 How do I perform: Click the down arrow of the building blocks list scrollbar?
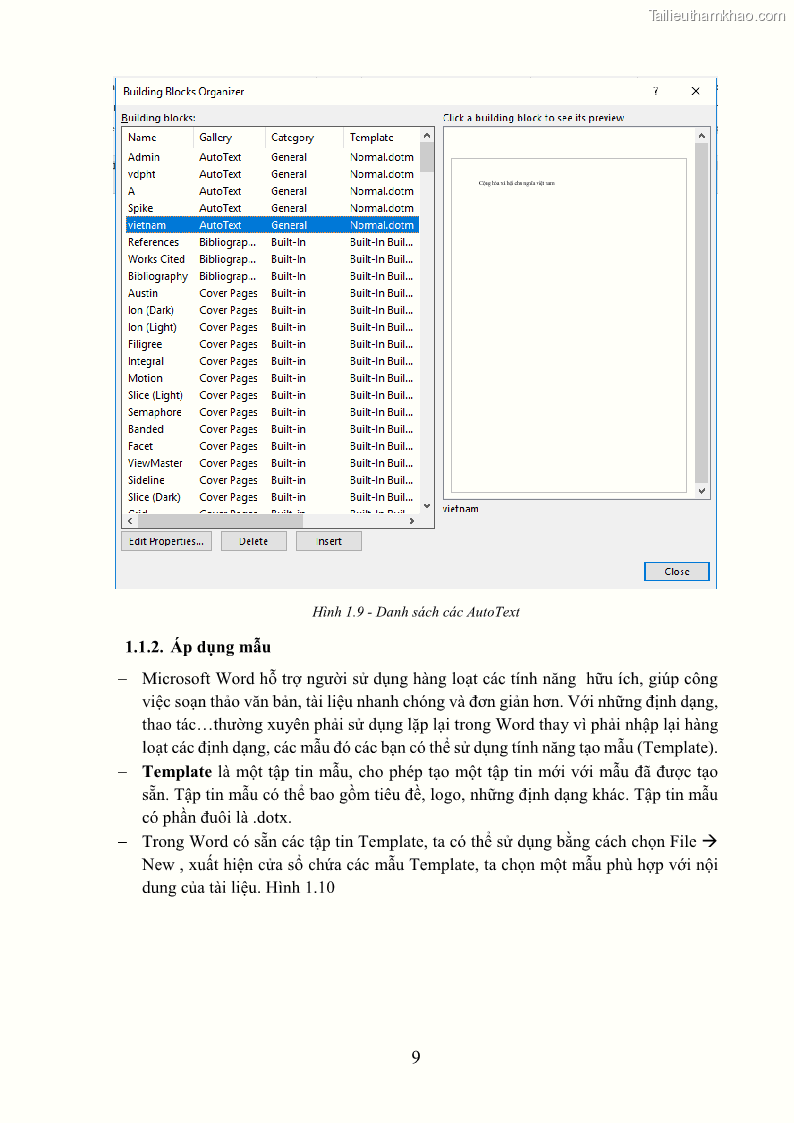427,506
